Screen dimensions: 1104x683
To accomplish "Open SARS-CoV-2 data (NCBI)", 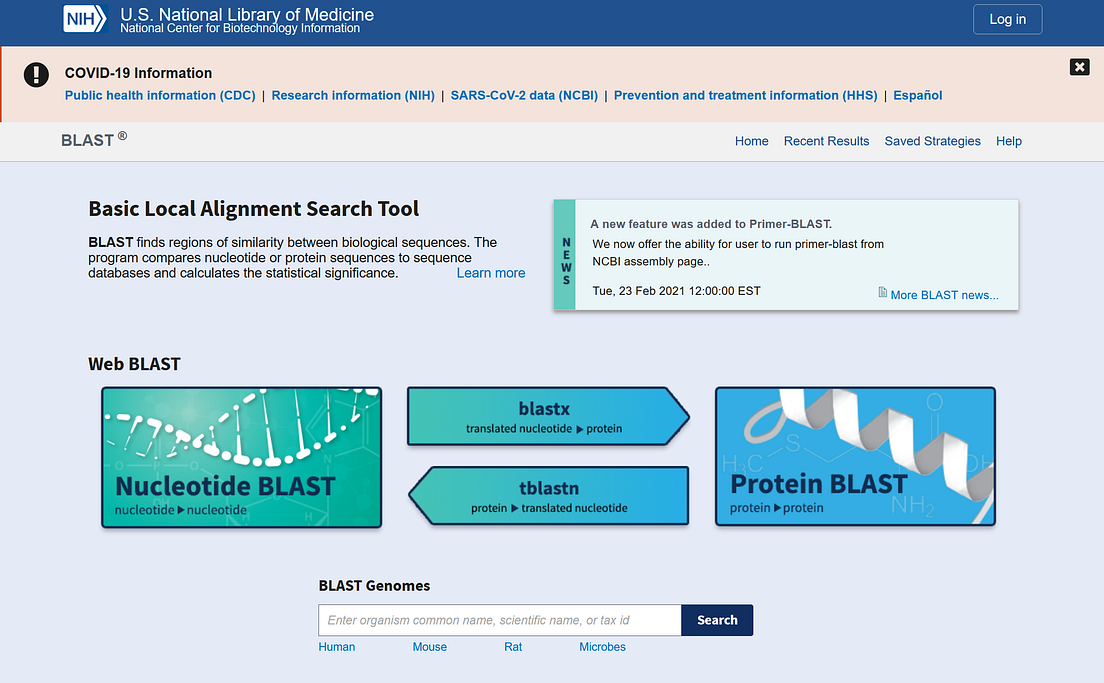I will coord(525,95).
